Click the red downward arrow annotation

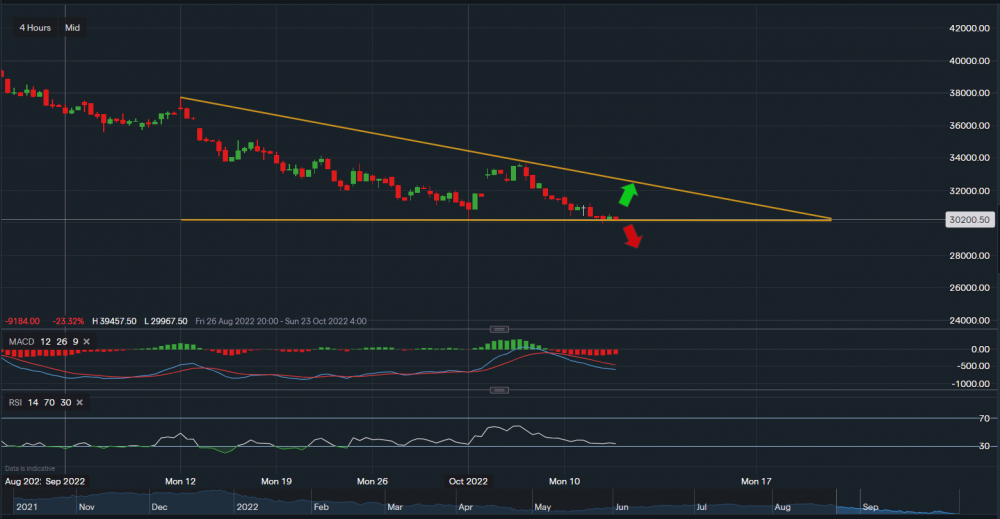tap(631, 236)
